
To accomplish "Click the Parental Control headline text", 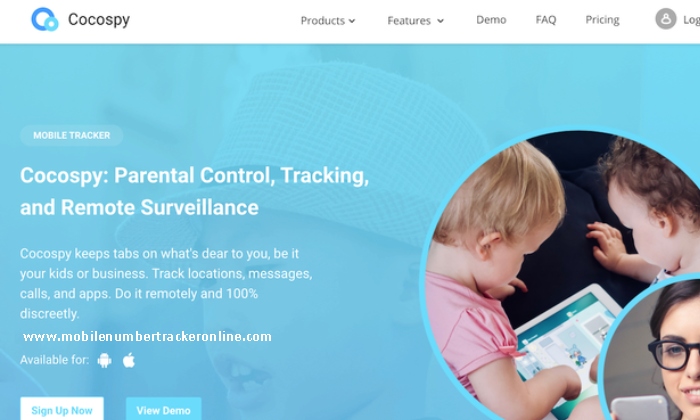I will point(194,191).
